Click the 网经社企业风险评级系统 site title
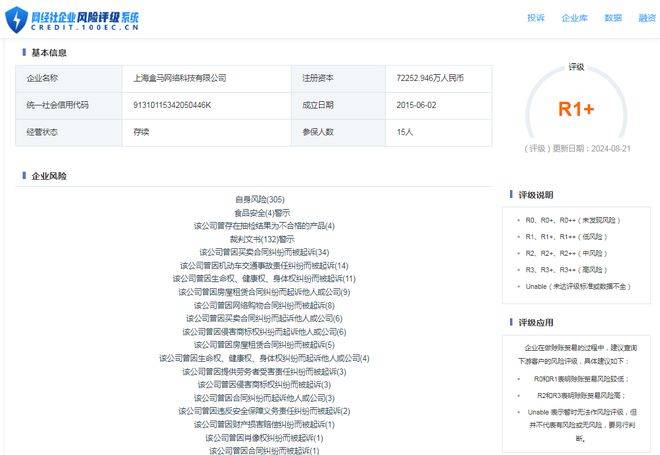The width and height of the screenshot is (660, 455). 85,20
